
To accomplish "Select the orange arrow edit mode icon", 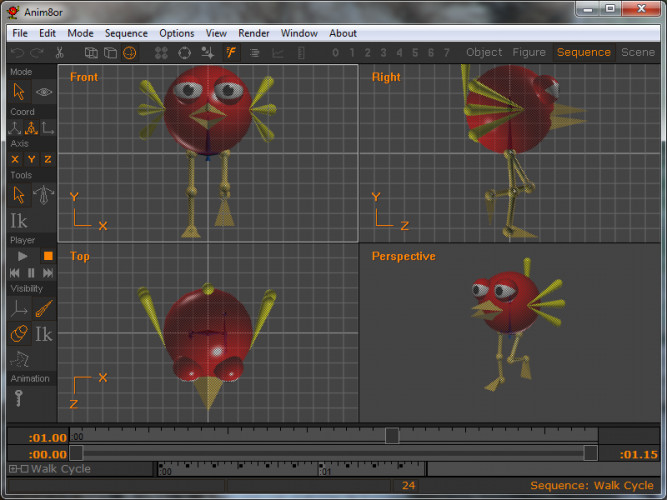I will 19,91.
